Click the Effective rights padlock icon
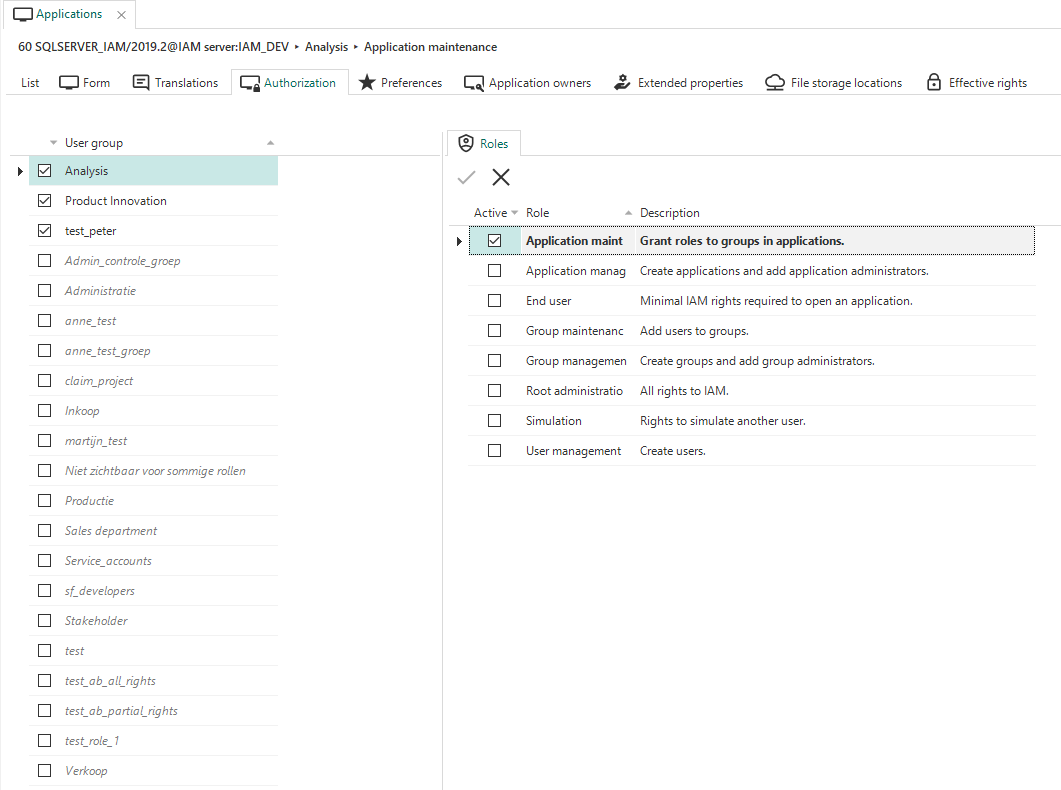 (933, 83)
